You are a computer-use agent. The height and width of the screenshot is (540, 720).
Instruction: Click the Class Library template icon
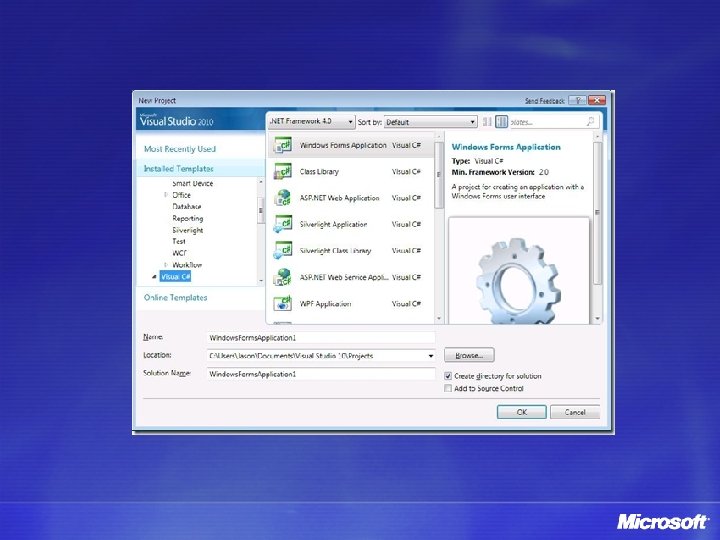(282, 171)
